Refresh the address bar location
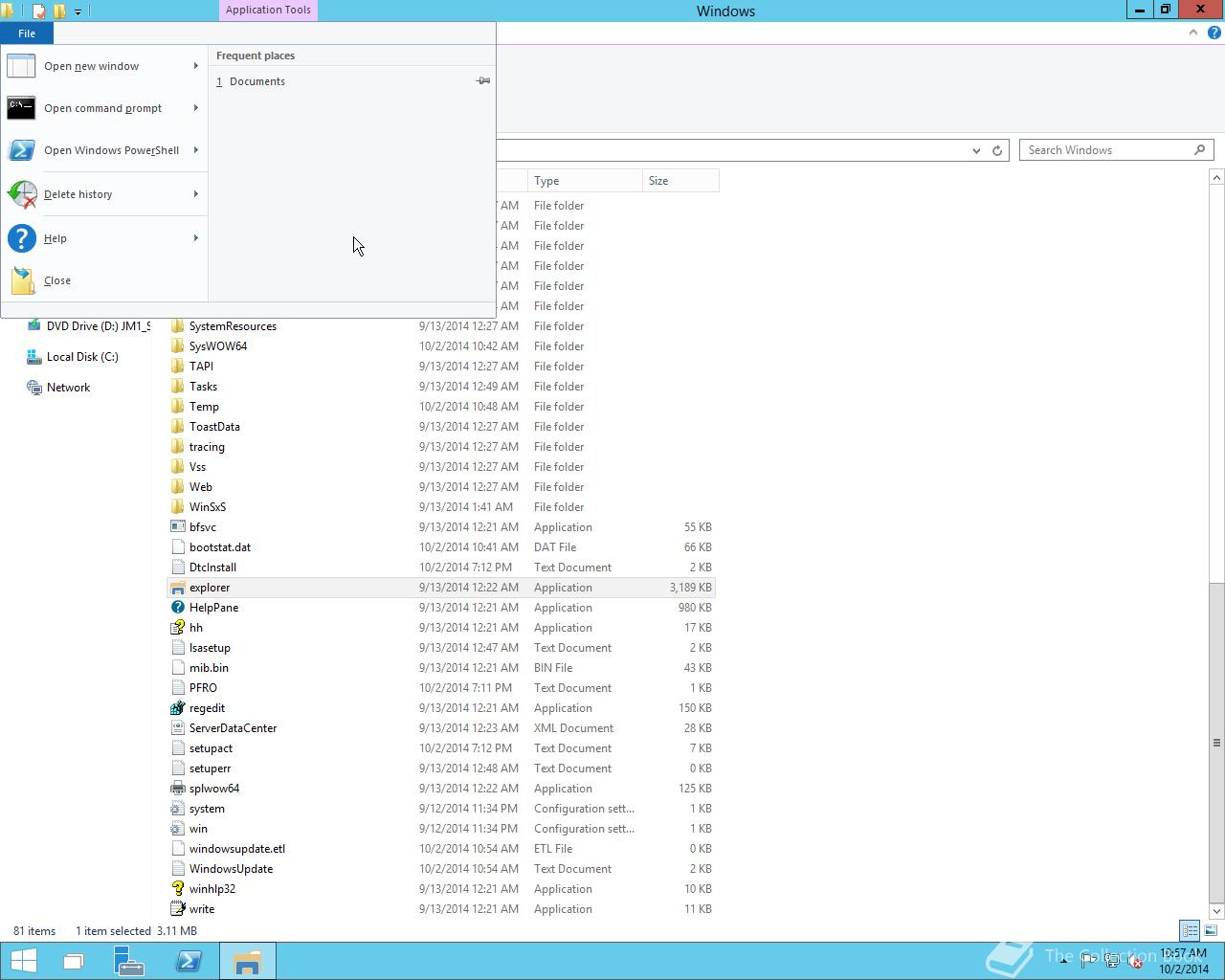 pyautogui.click(x=997, y=150)
